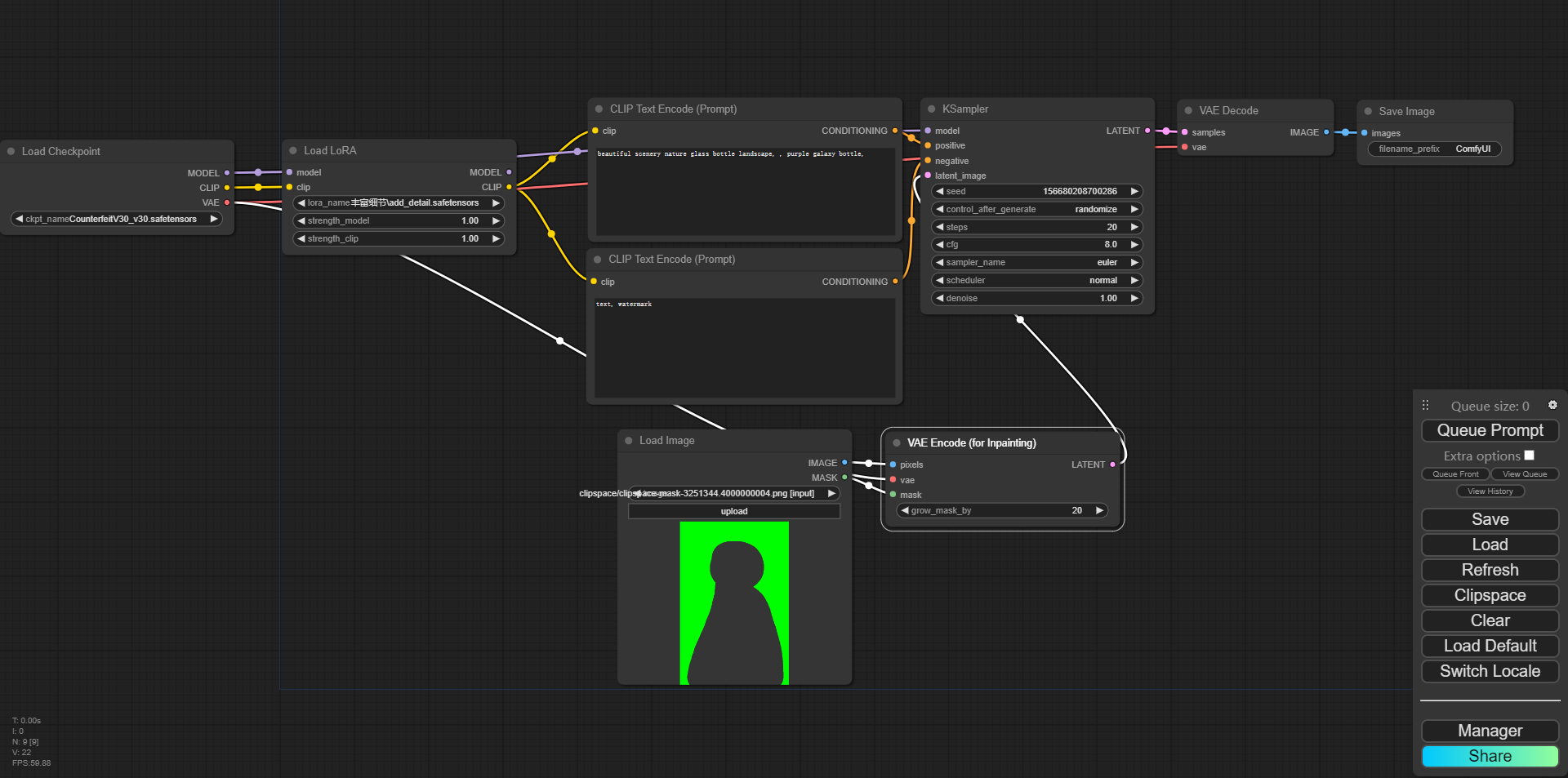Open the Load Image file name dropdown

[x=734, y=493]
